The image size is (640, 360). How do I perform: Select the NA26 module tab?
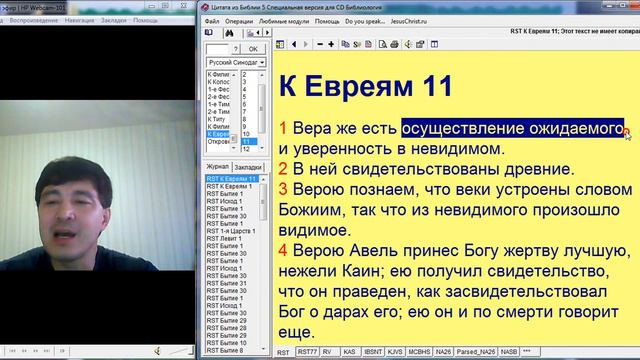(x=443, y=351)
